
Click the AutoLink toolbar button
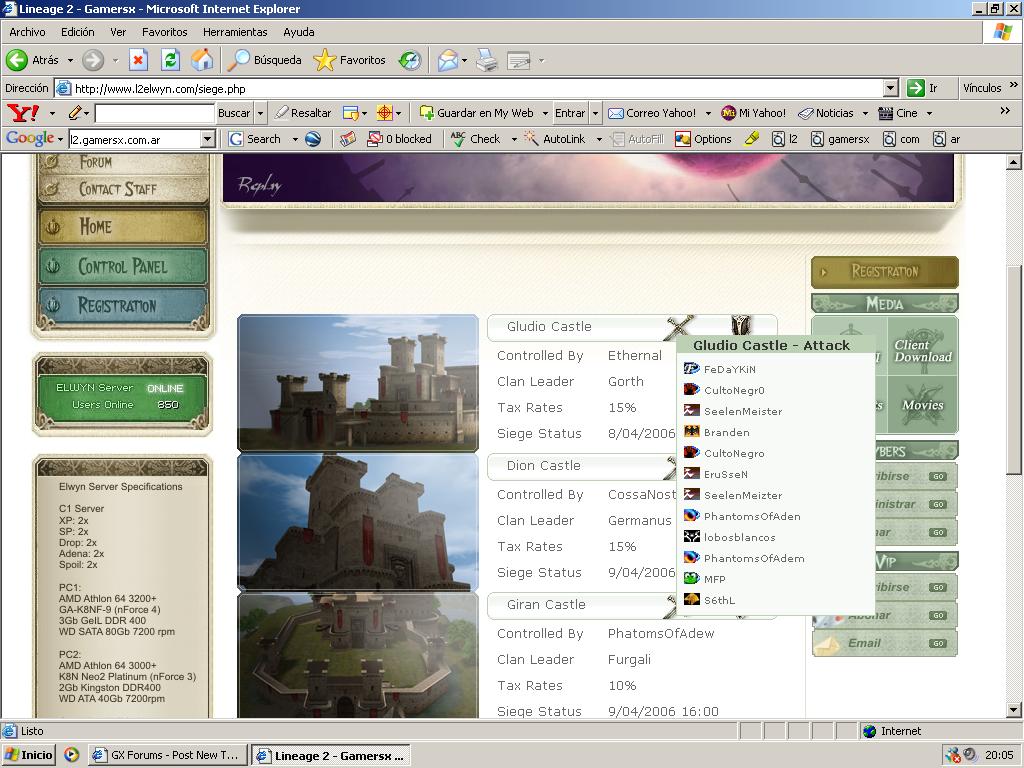555,139
